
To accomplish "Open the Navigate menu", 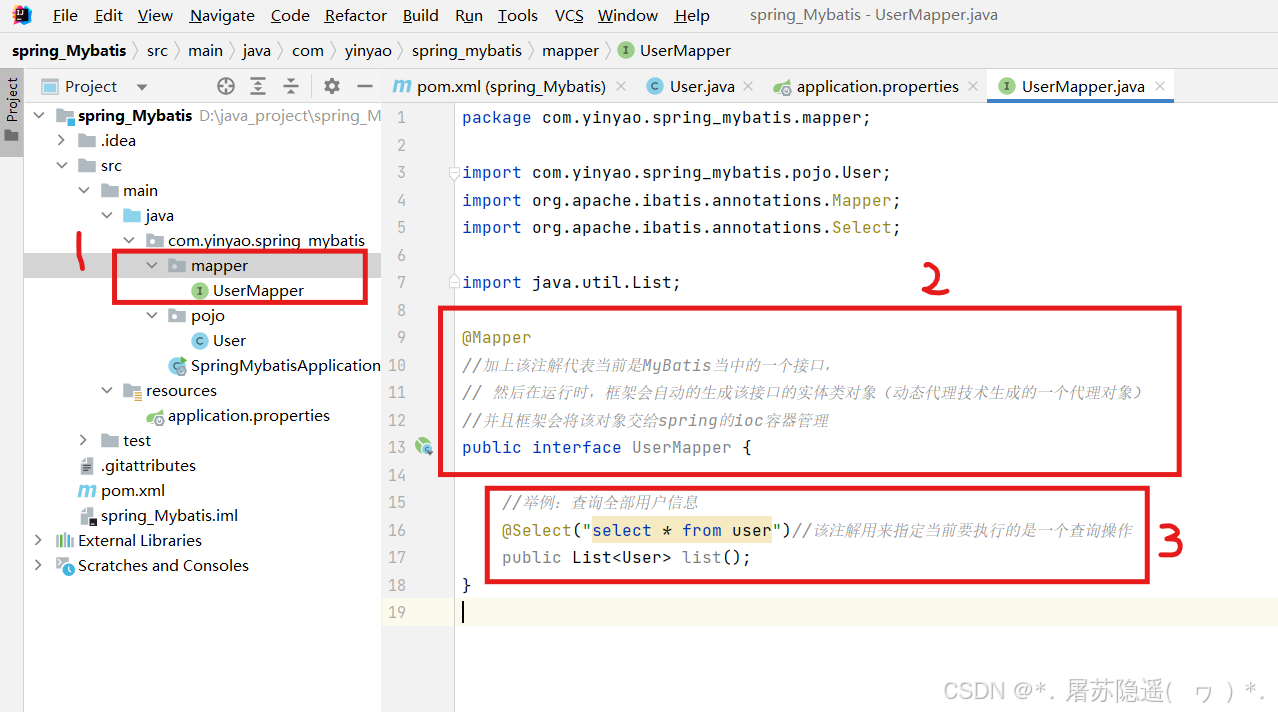I will (222, 15).
